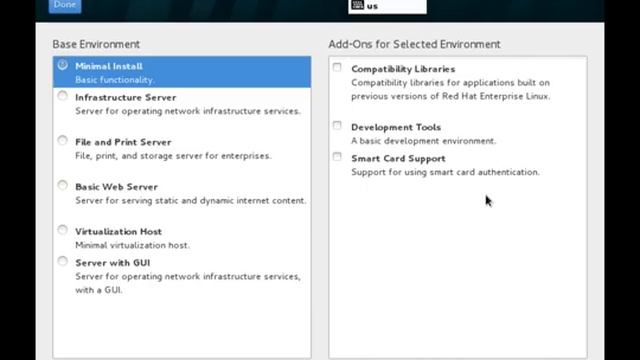
Task: Click 'Server for serving static and dynamic' description
Action: [x=191, y=201]
